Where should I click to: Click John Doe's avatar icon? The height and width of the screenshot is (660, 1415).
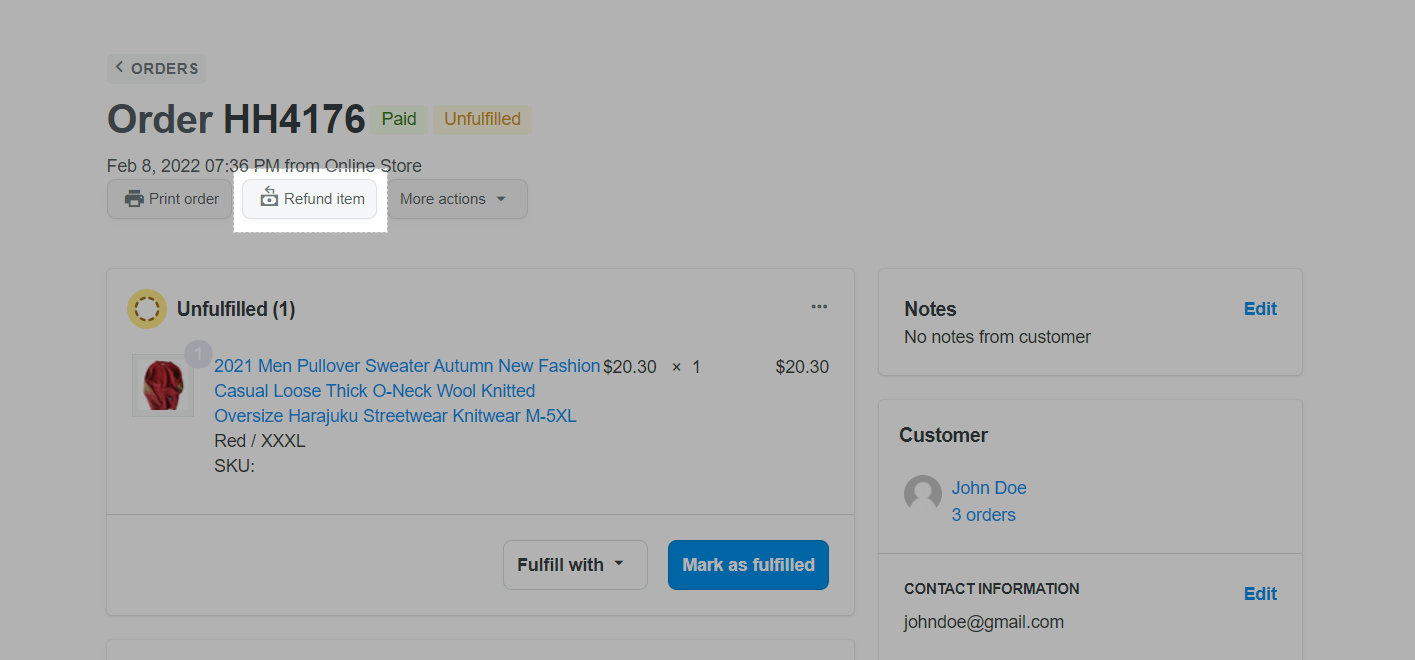pos(923,494)
